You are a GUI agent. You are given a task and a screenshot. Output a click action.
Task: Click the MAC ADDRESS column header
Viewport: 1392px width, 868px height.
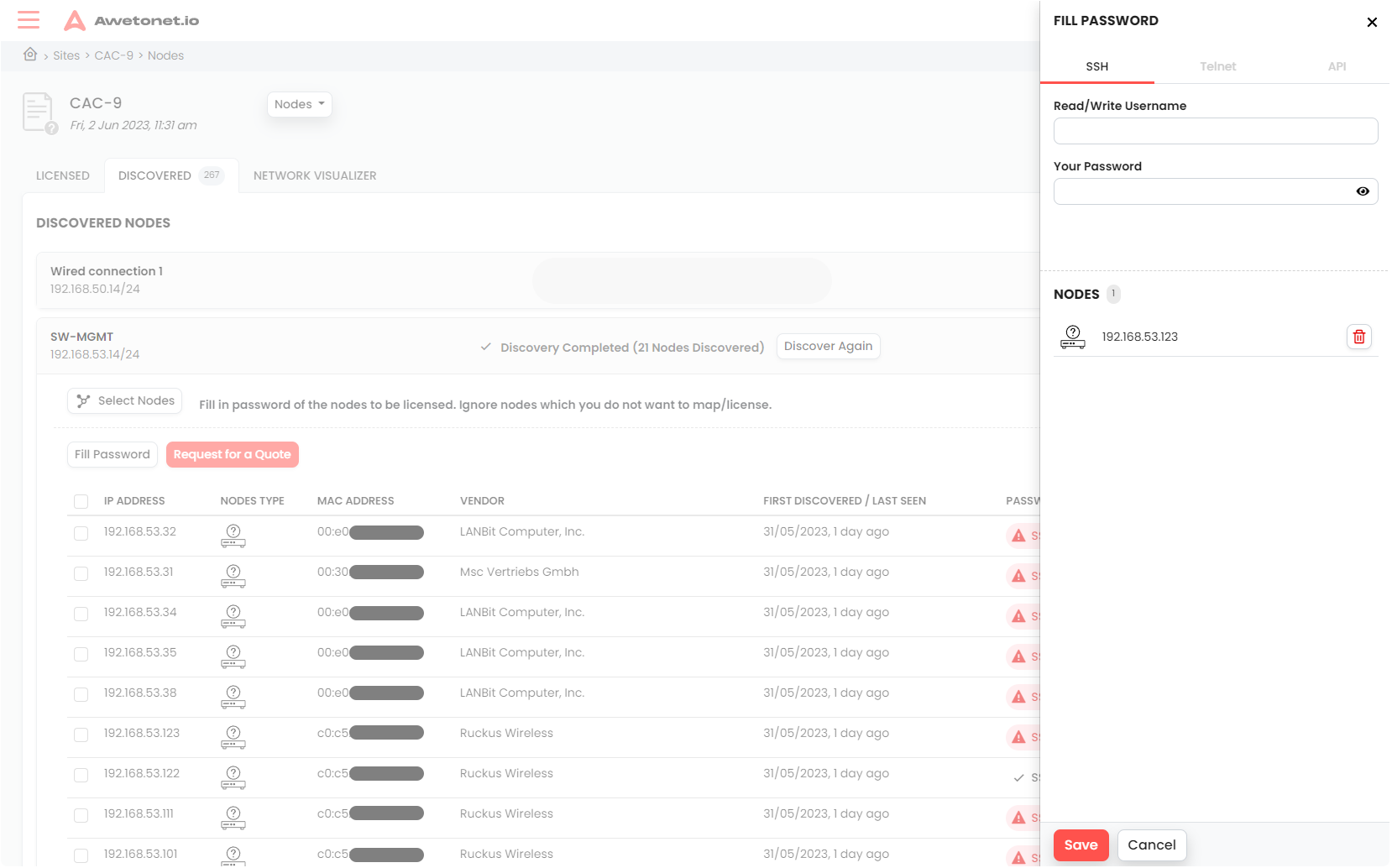[356, 501]
